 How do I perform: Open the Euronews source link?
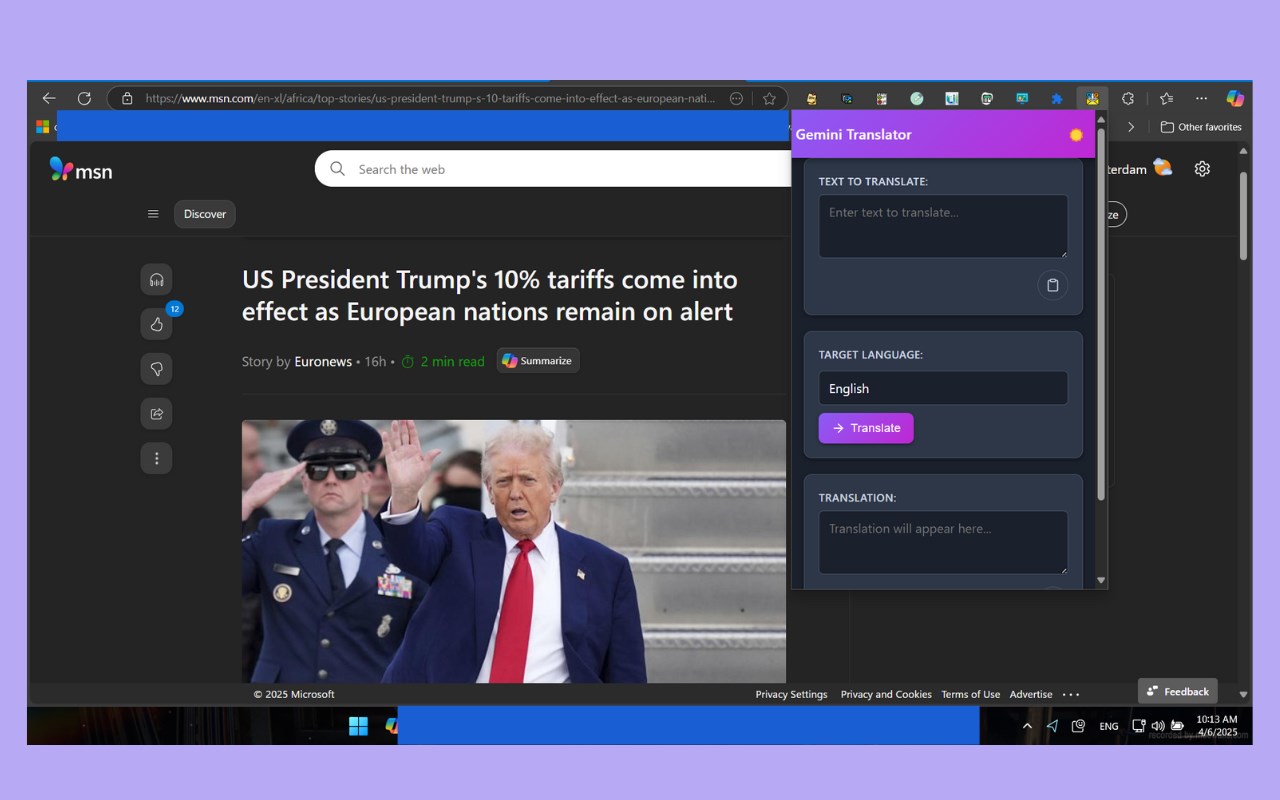[x=323, y=362]
